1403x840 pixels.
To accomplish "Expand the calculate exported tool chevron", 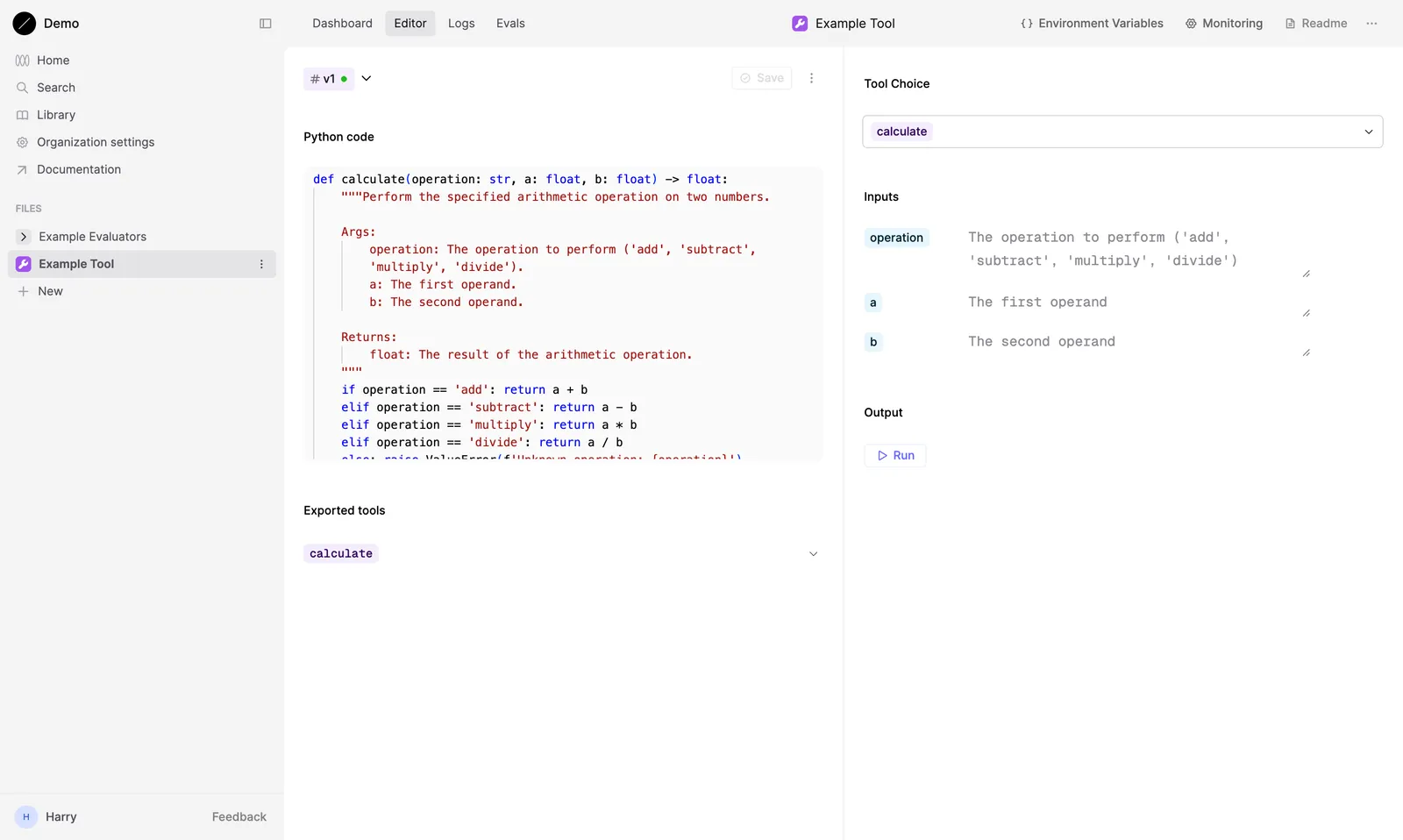I will pyautogui.click(x=813, y=554).
